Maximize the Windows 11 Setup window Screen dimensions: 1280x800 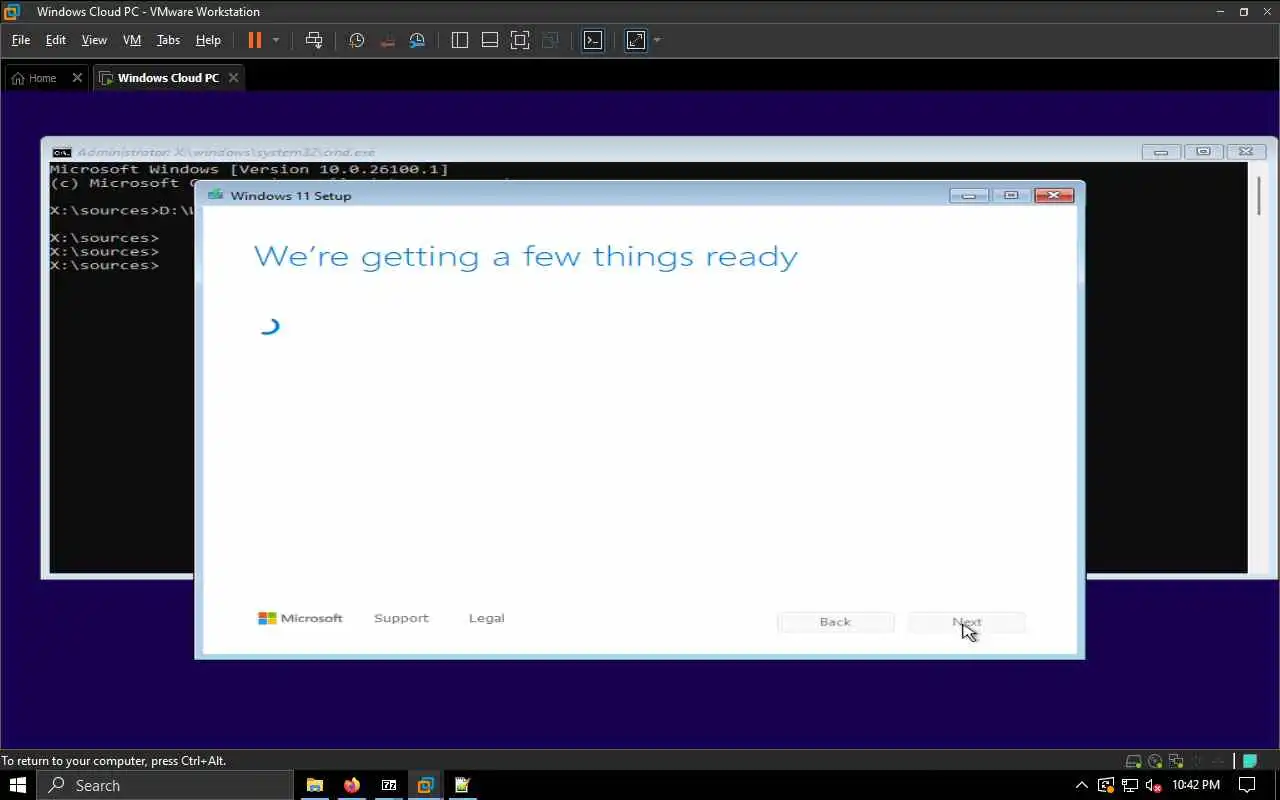pyautogui.click(x=1011, y=195)
